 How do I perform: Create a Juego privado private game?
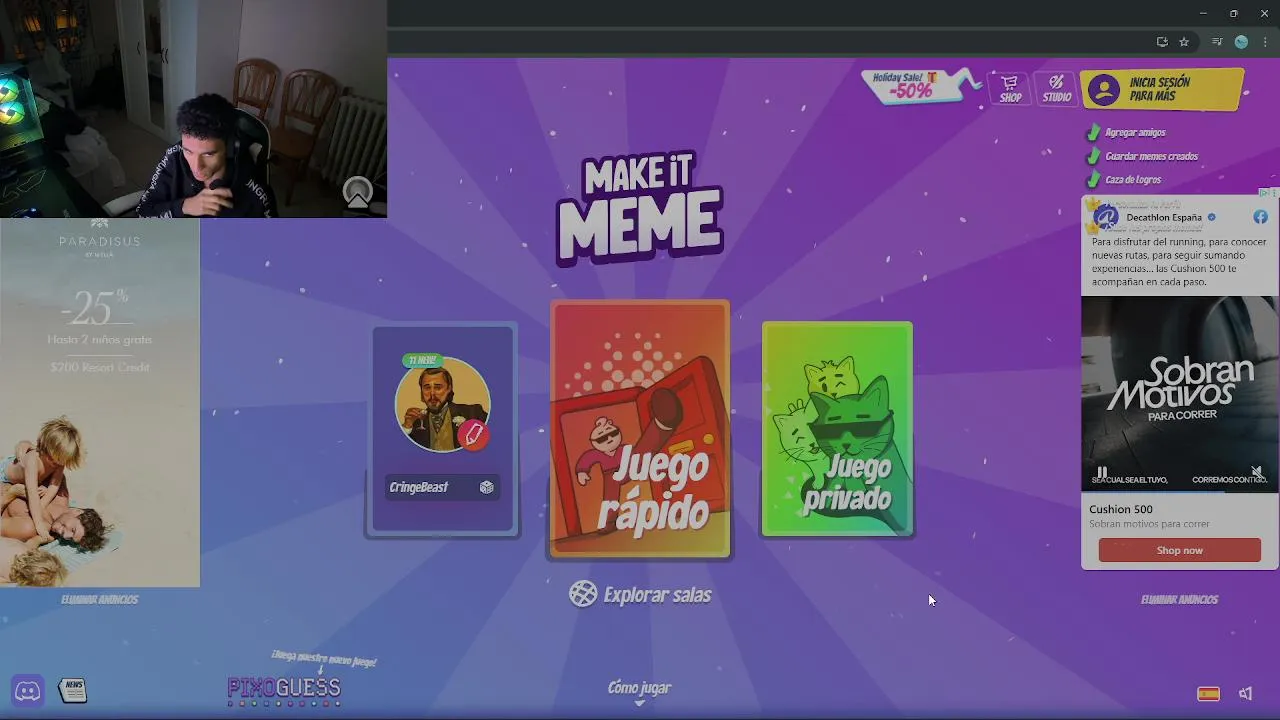837,429
